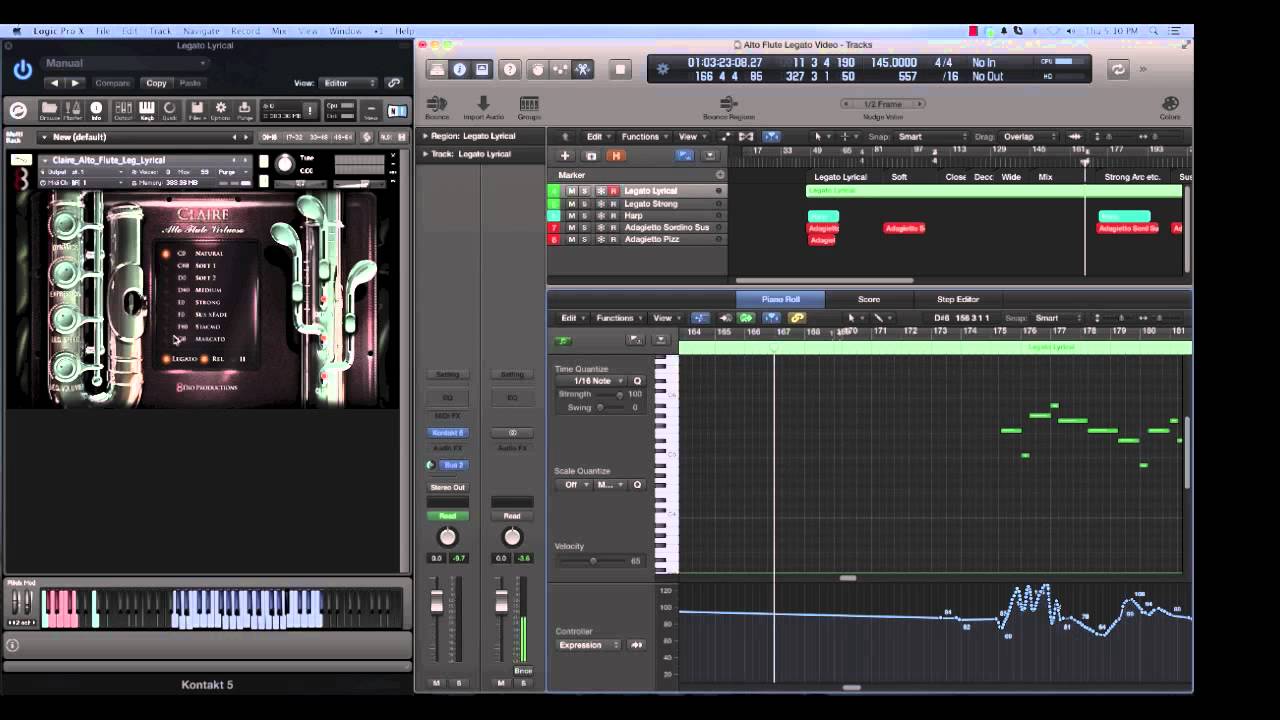Screen dimensions: 1280x720
Task: Toggle the Natural articulation light
Action: click(166, 254)
